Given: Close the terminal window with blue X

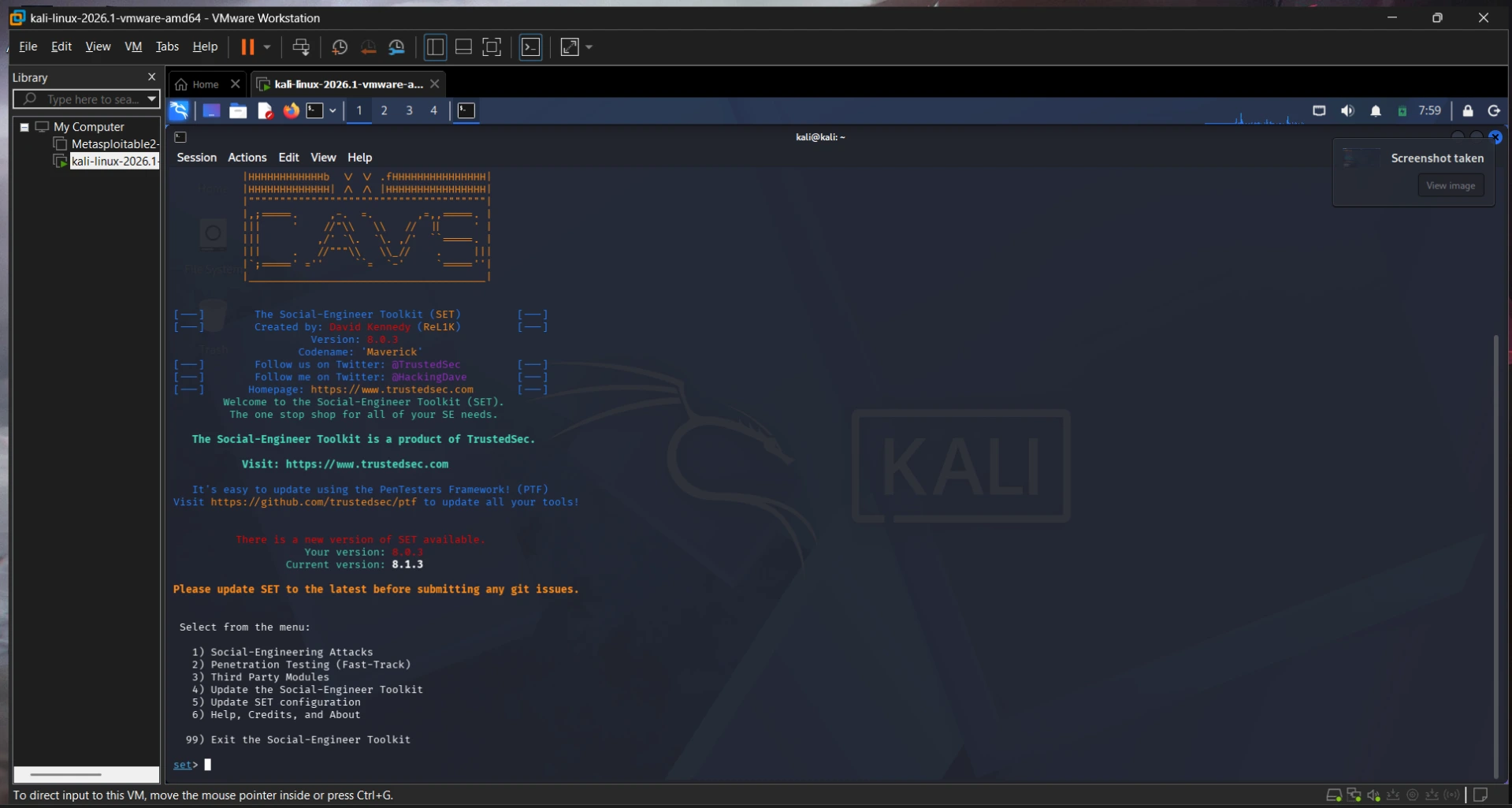Looking at the screenshot, I should tap(1495, 137).
